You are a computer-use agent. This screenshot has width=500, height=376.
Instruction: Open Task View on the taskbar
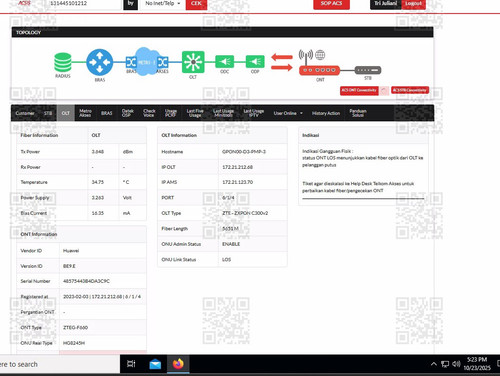[x=131, y=364]
